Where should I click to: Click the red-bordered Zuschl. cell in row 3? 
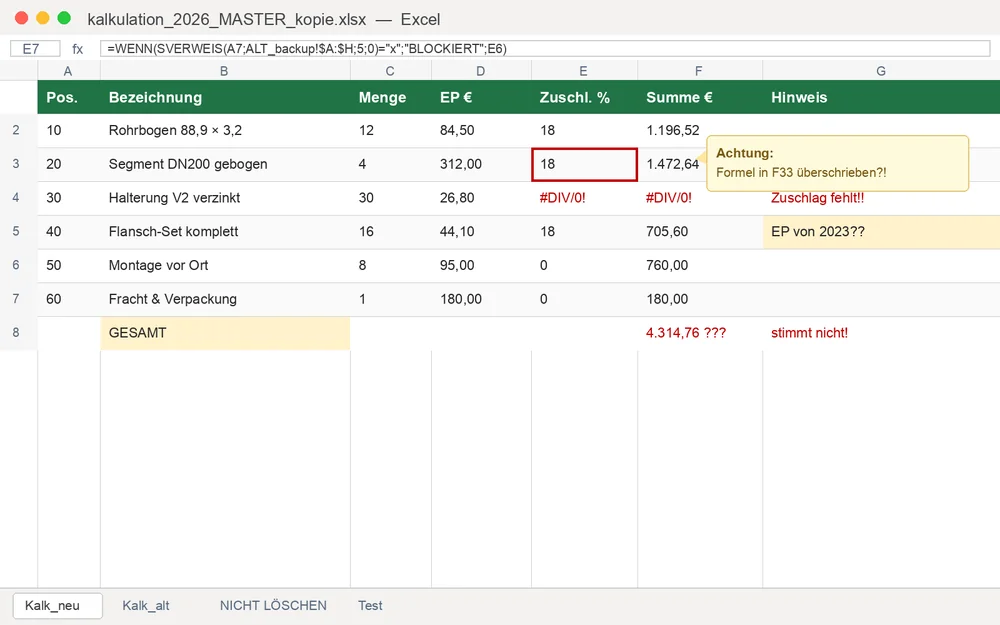(x=584, y=165)
